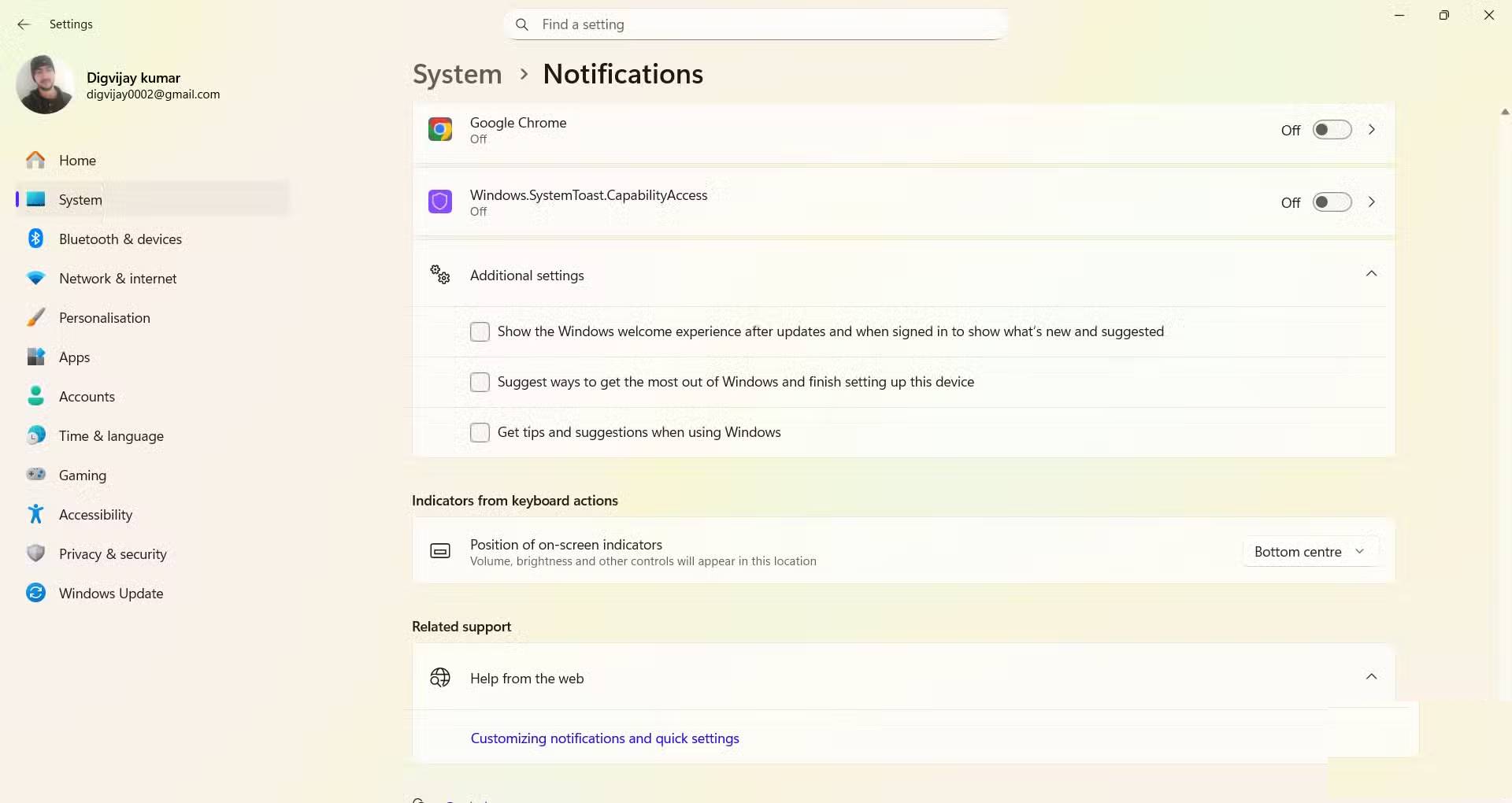Viewport: 1512px width, 803px height.
Task: Collapse the Additional settings section
Action: pos(1371,274)
